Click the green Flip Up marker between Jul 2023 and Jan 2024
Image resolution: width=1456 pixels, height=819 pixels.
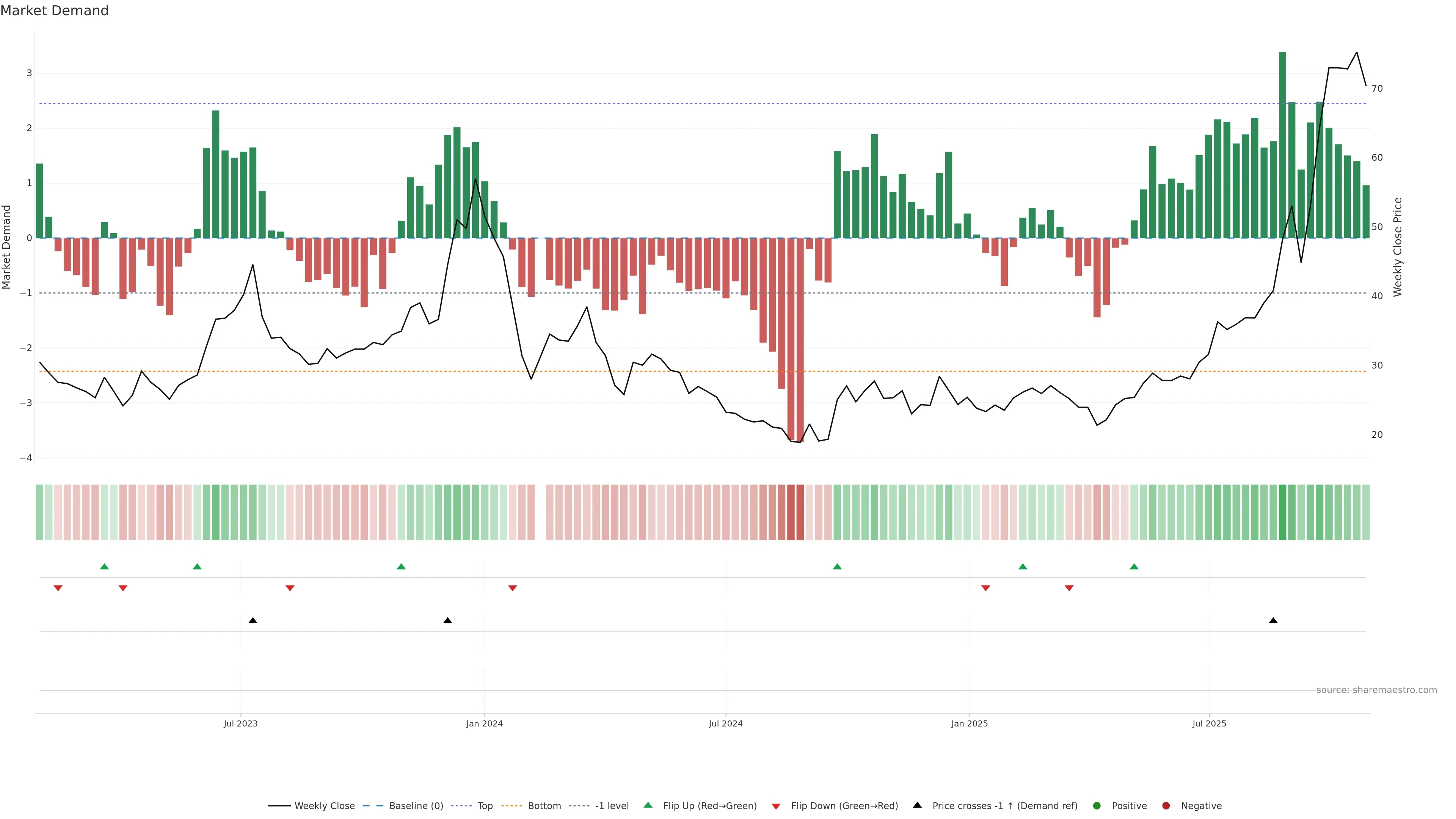401,567
